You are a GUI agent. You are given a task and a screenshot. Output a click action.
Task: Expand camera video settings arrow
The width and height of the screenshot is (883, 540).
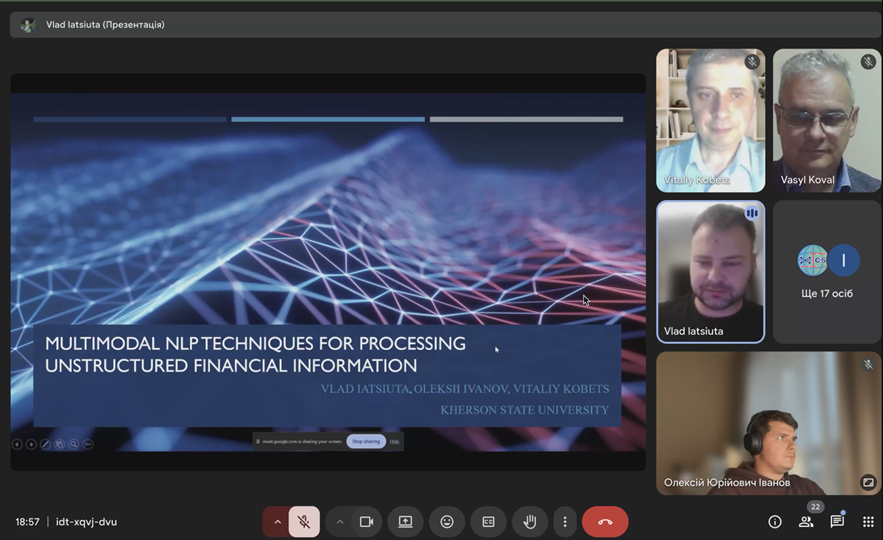(x=340, y=522)
